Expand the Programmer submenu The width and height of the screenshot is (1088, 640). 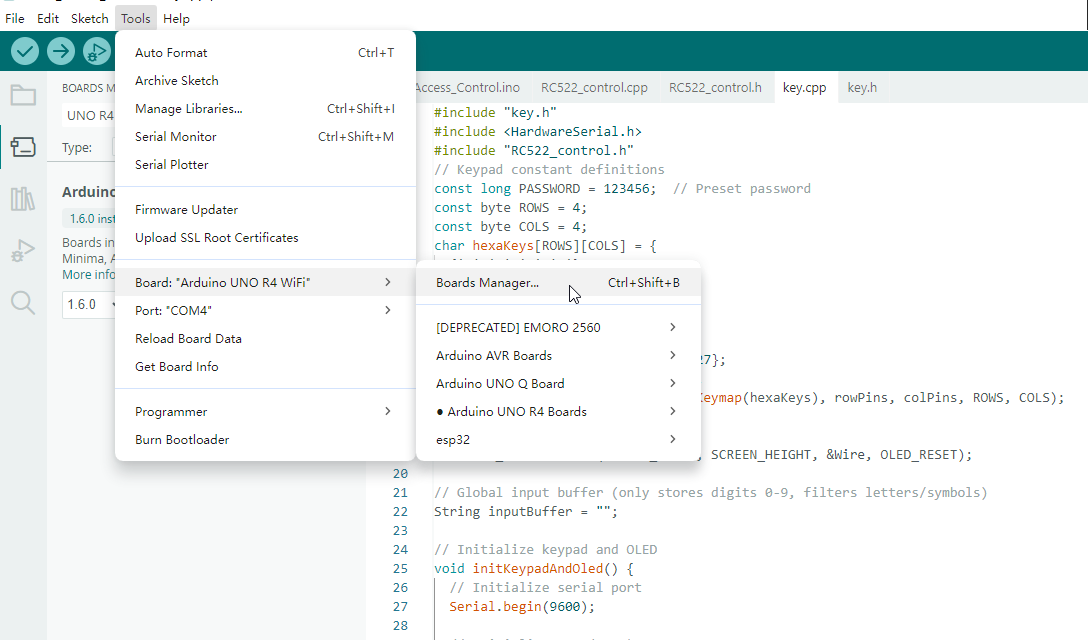tap(265, 412)
